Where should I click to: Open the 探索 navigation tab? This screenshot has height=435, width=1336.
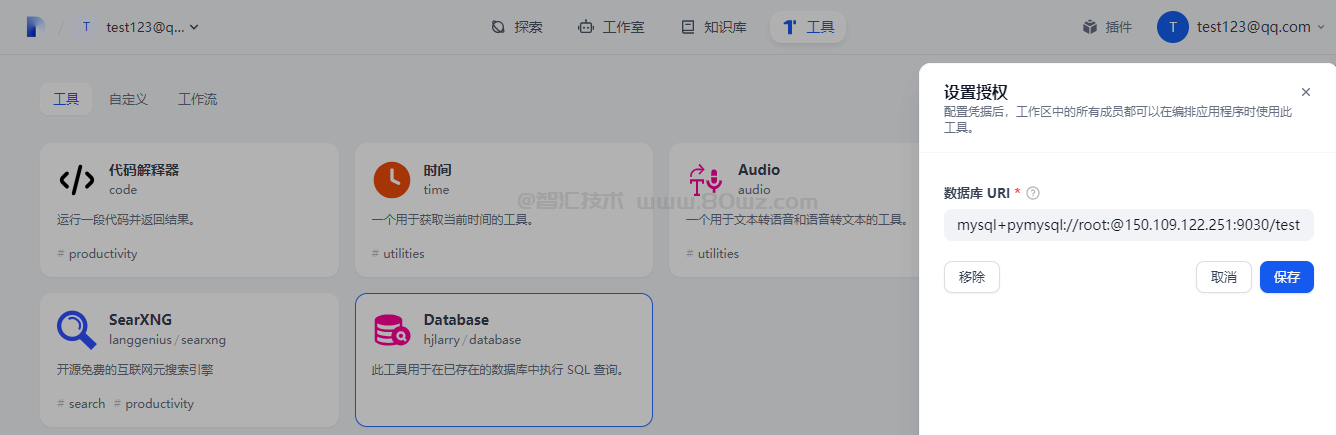(517, 27)
